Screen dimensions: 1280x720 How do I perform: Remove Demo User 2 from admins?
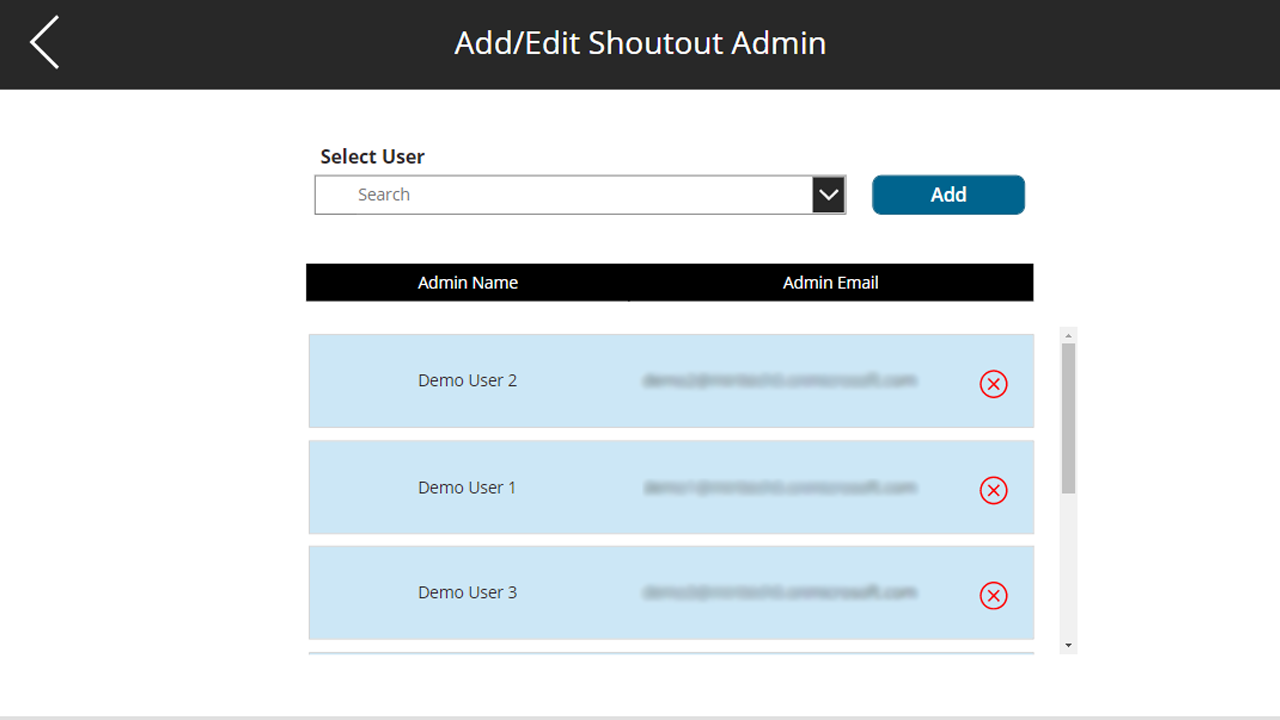click(x=993, y=384)
